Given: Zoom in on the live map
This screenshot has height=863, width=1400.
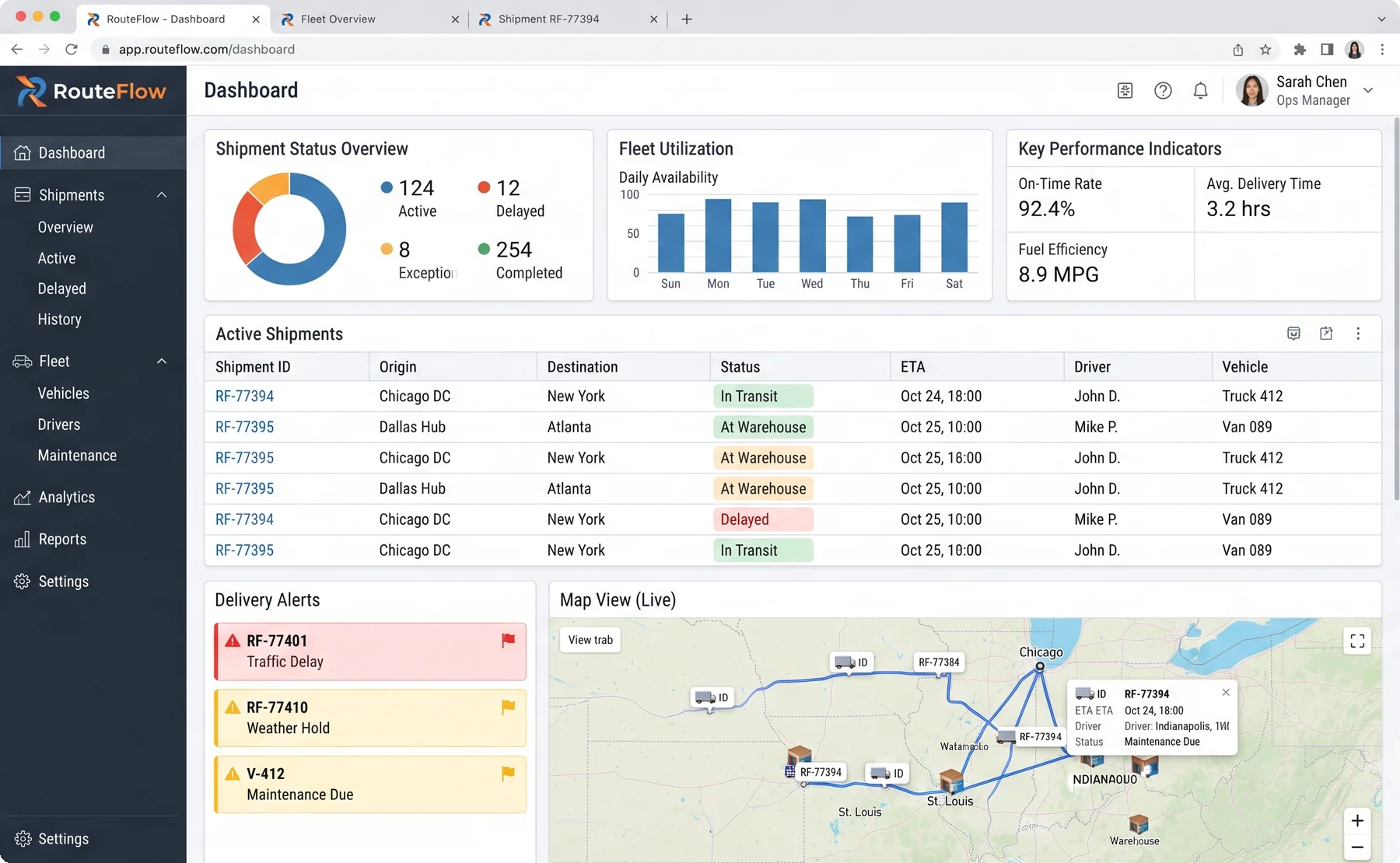Looking at the screenshot, I should [1357, 821].
